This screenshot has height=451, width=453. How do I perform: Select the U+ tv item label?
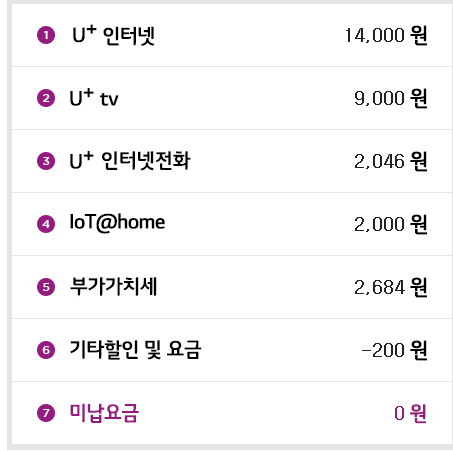click(x=94, y=98)
